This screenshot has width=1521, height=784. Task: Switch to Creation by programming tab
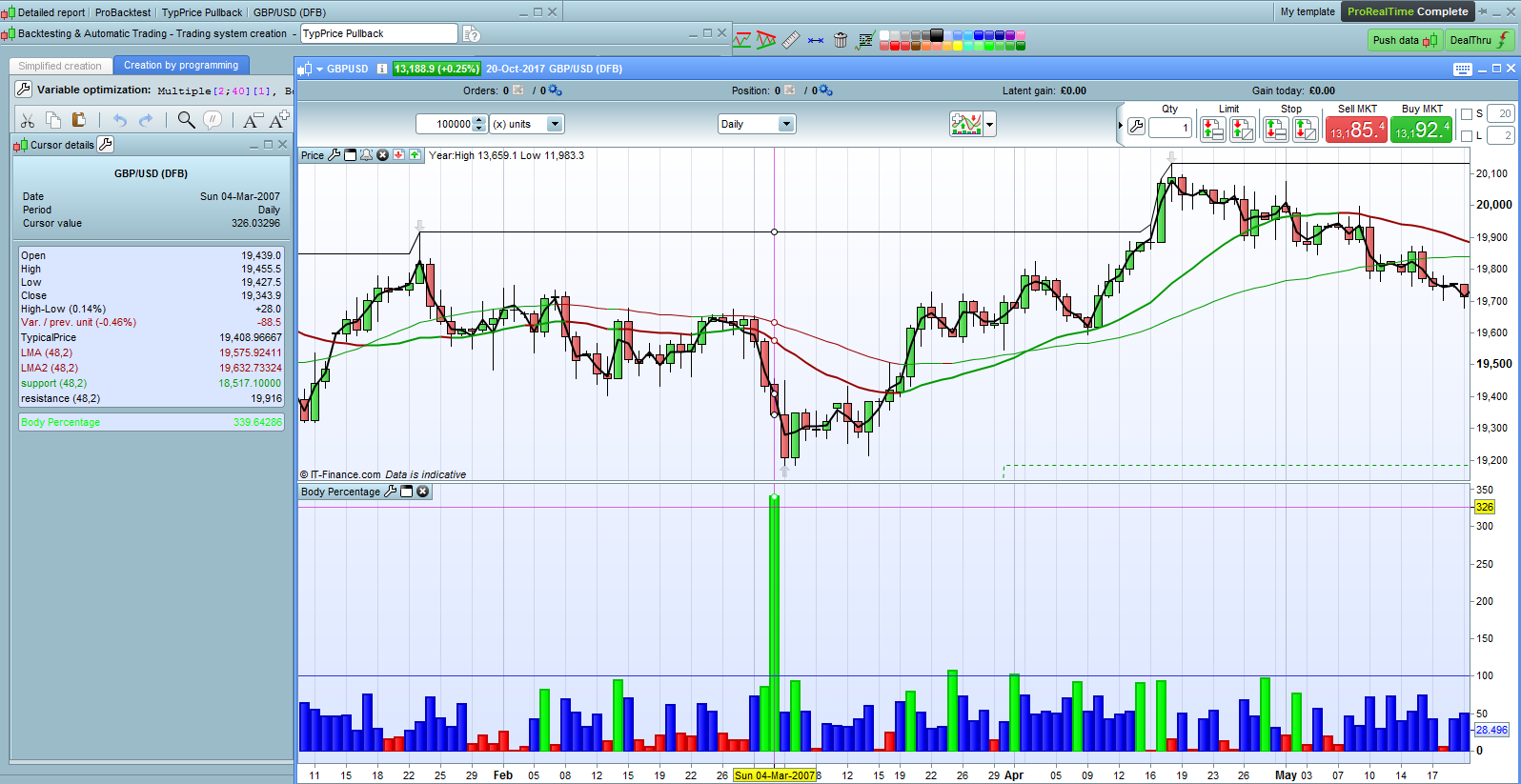(x=181, y=65)
